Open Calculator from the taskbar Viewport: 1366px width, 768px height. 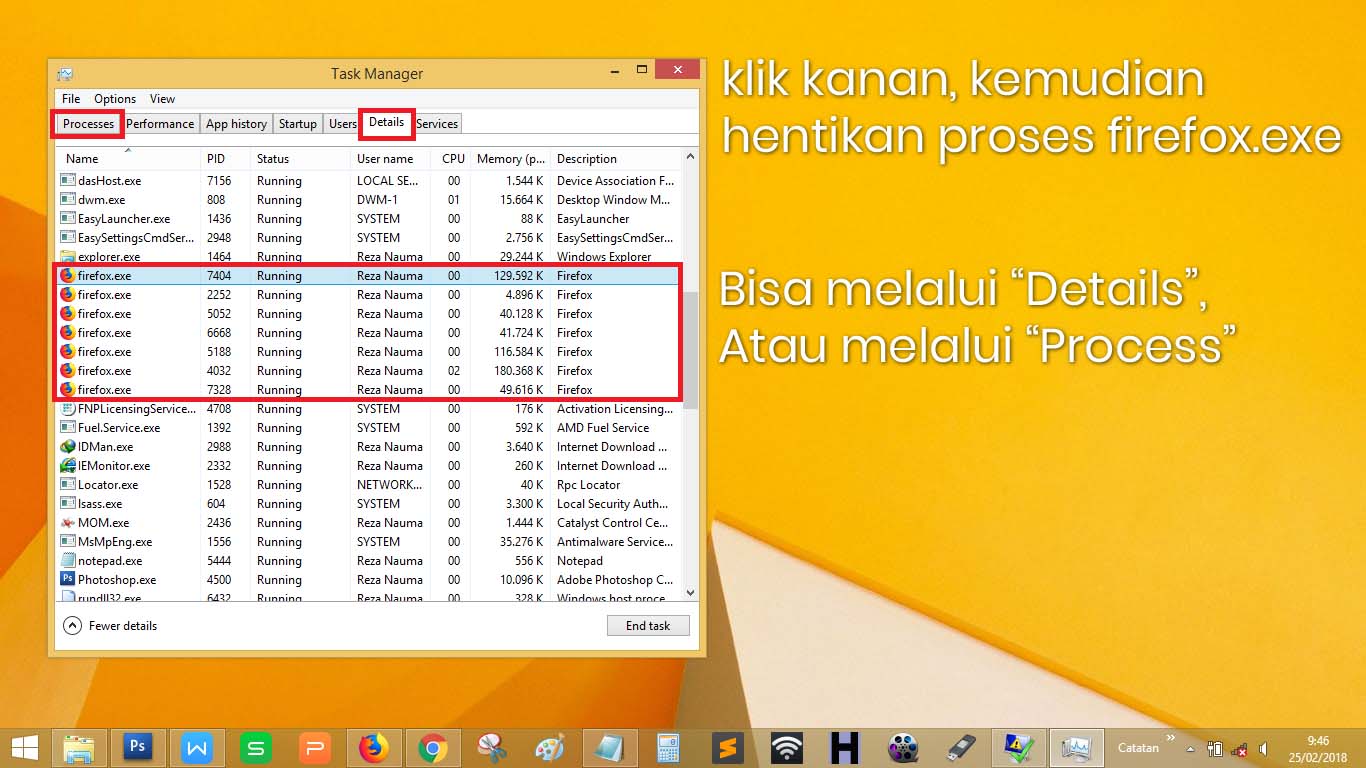tap(668, 747)
